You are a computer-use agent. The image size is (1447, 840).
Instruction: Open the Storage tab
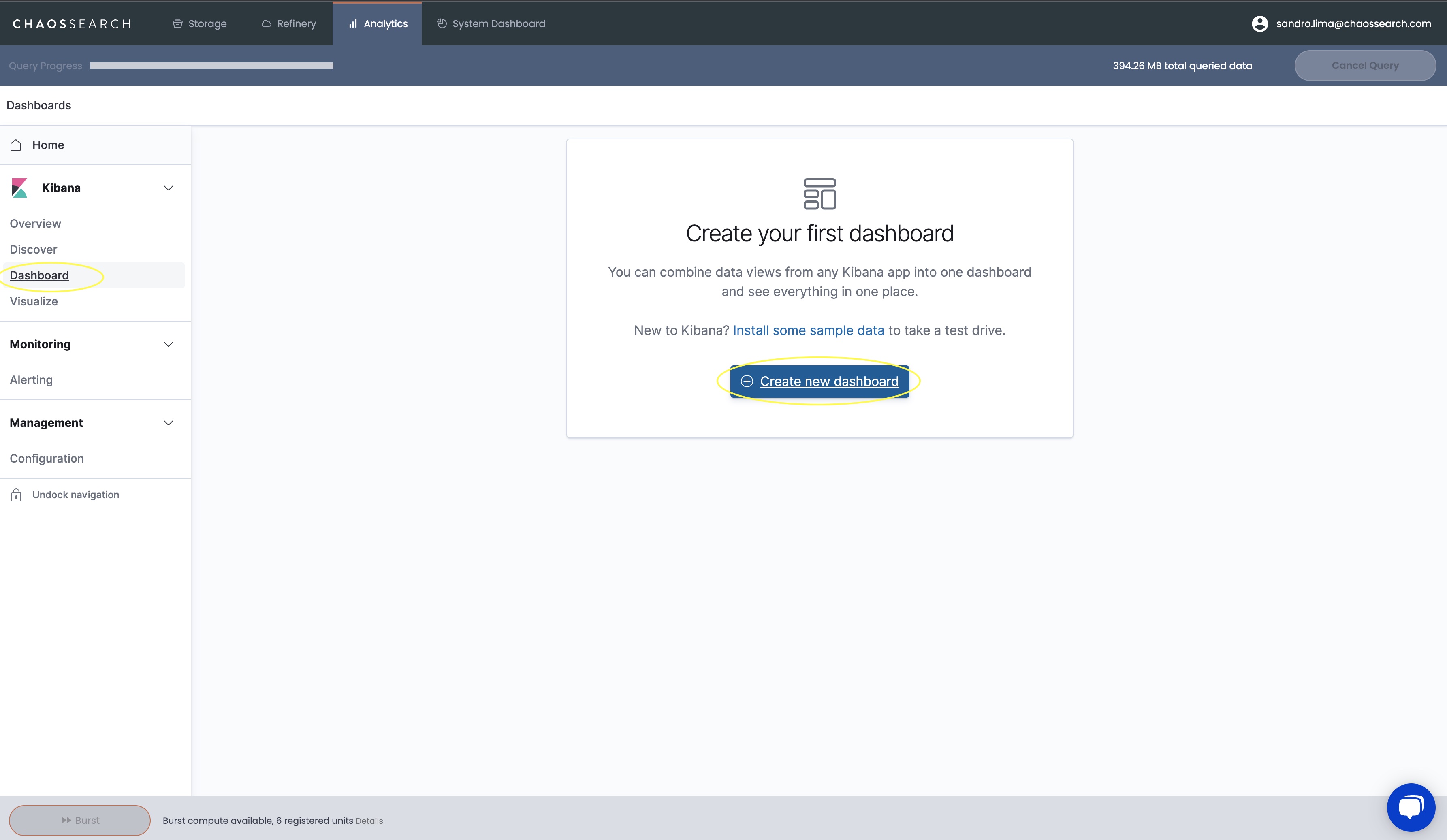coord(199,23)
